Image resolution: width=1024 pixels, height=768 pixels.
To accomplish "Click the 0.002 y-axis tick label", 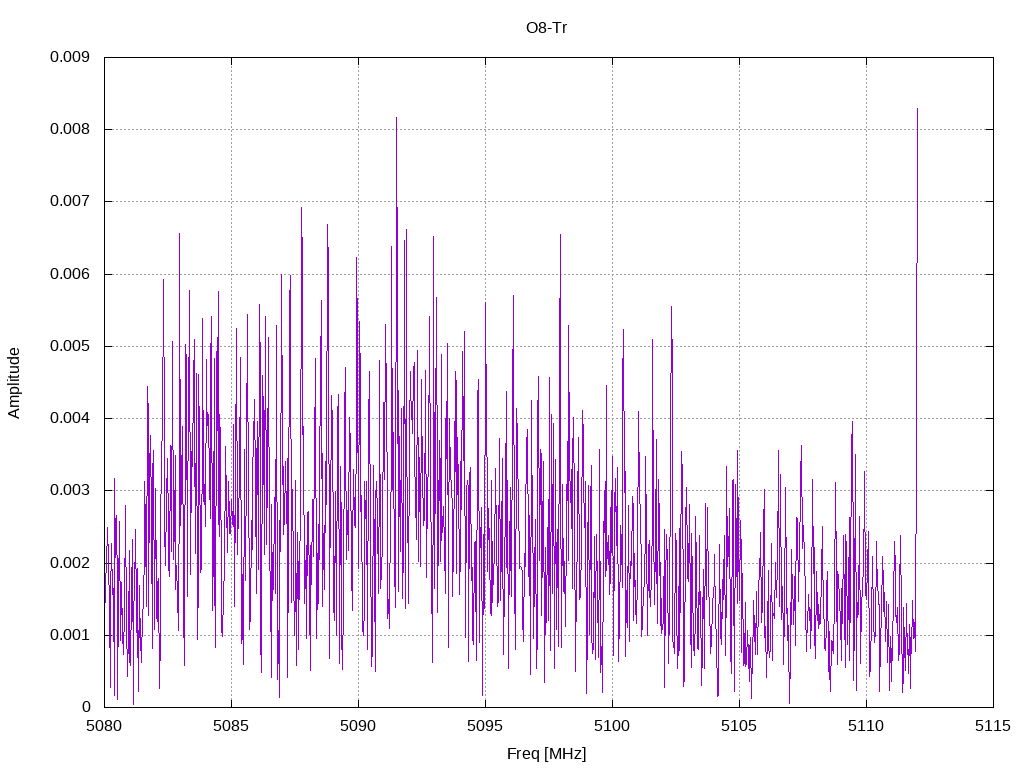I will point(70,563).
